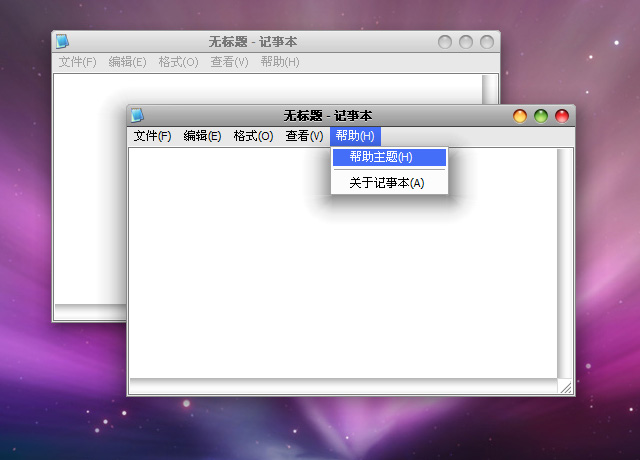Click the notepad icon in the back window's title bar
The image size is (640, 460).
(x=62, y=41)
